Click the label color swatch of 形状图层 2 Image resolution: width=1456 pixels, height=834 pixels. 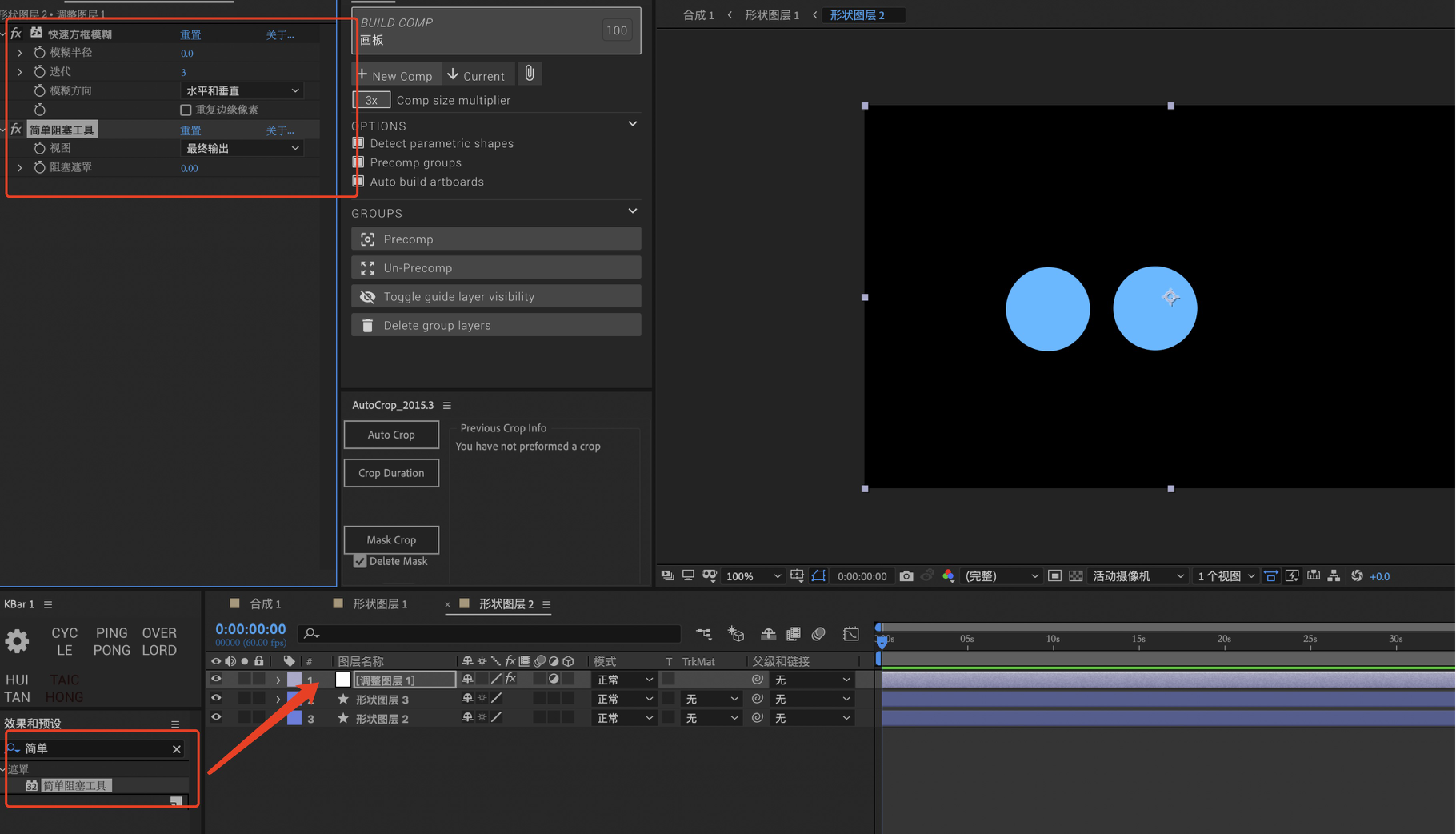tap(294, 718)
